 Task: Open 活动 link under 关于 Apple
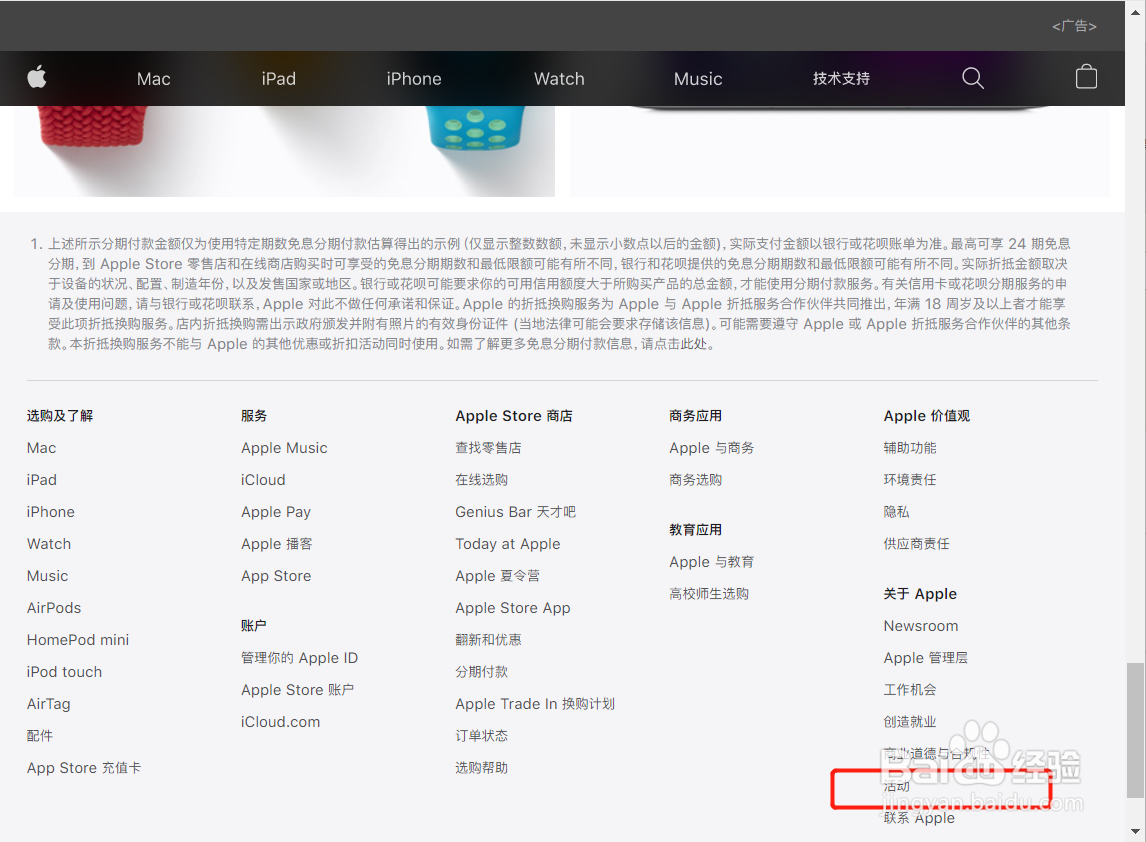click(x=897, y=786)
